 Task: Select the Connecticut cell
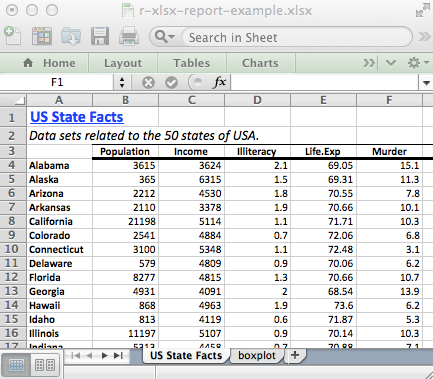point(59,250)
